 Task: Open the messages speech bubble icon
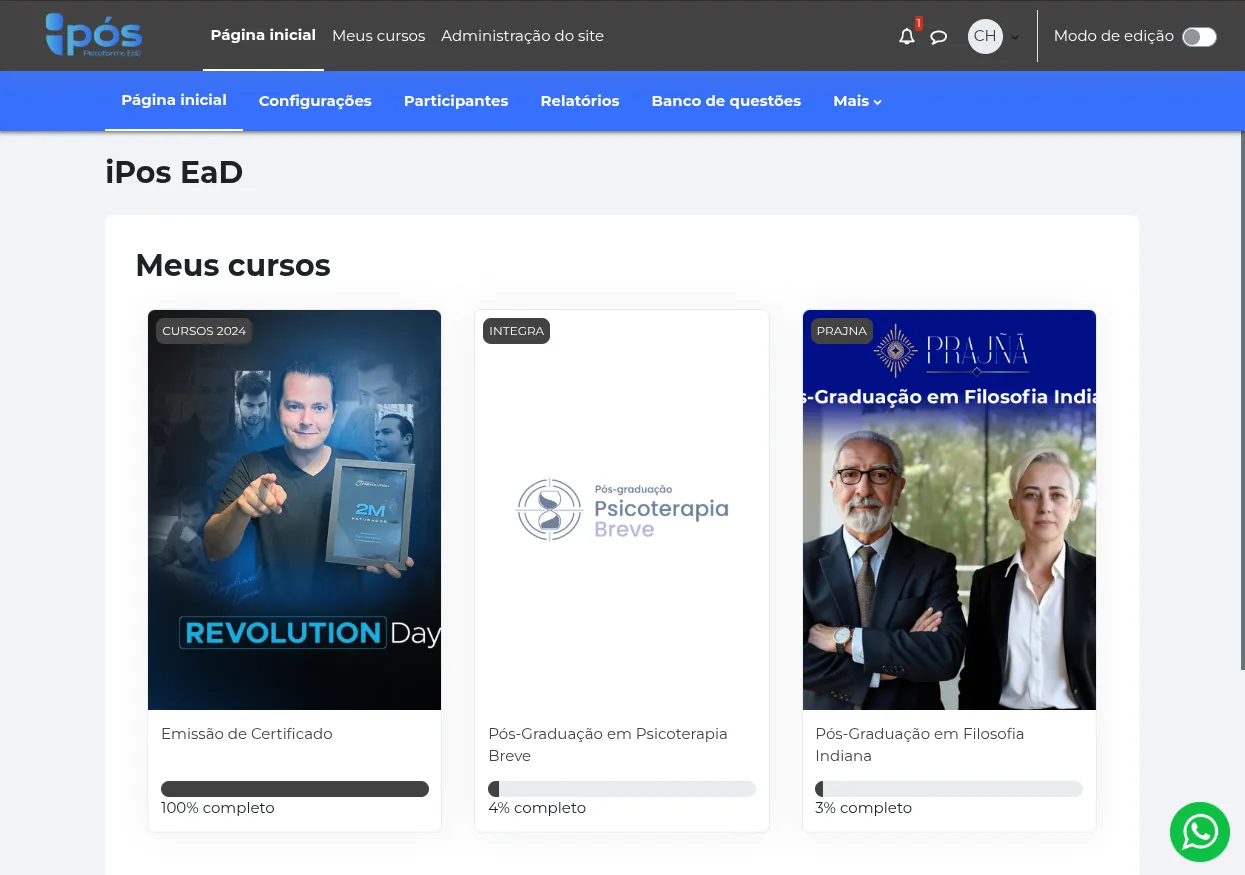[938, 37]
